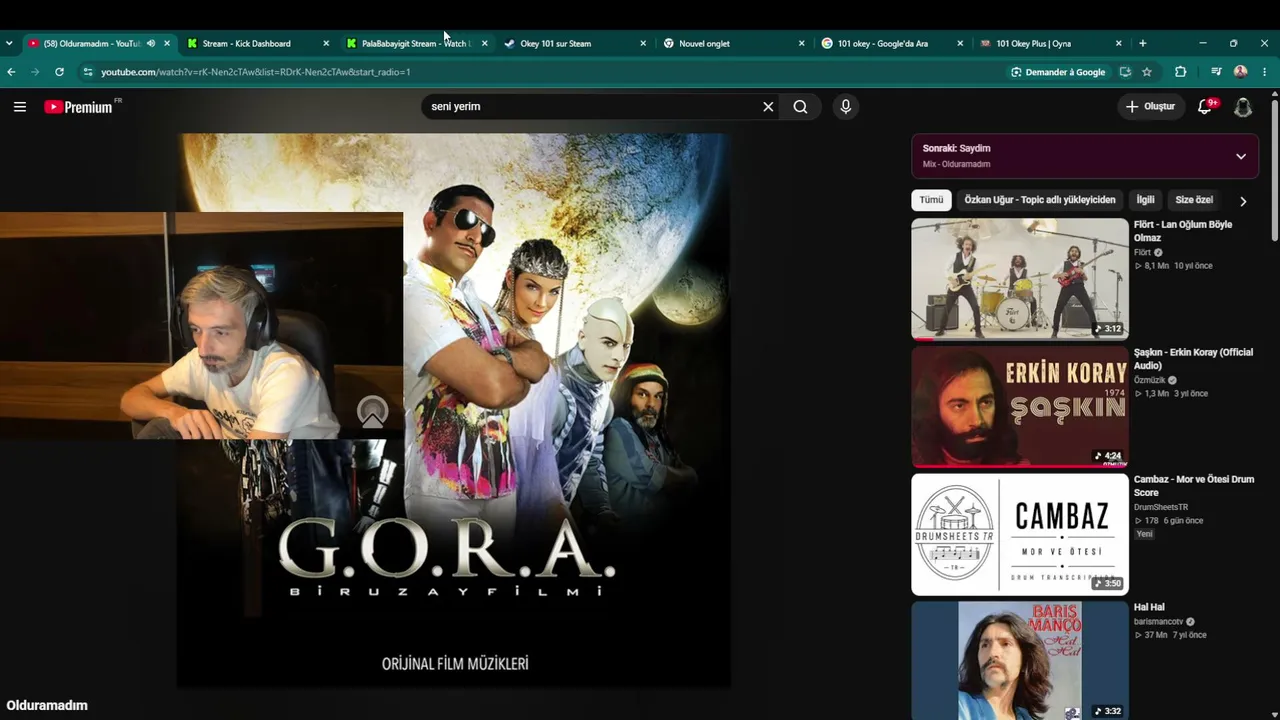The width and height of the screenshot is (1280, 720).
Task: Click the Flört band video thumbnail
Action: (1020, 279)
